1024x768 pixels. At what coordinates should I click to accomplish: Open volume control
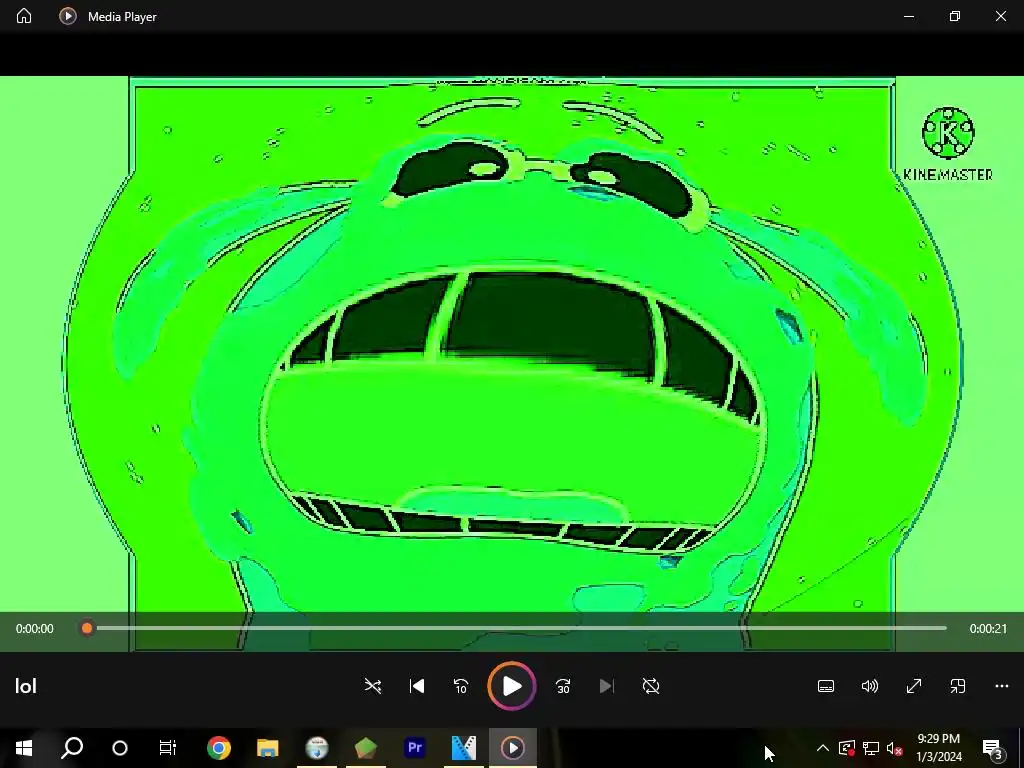(869, 686)
